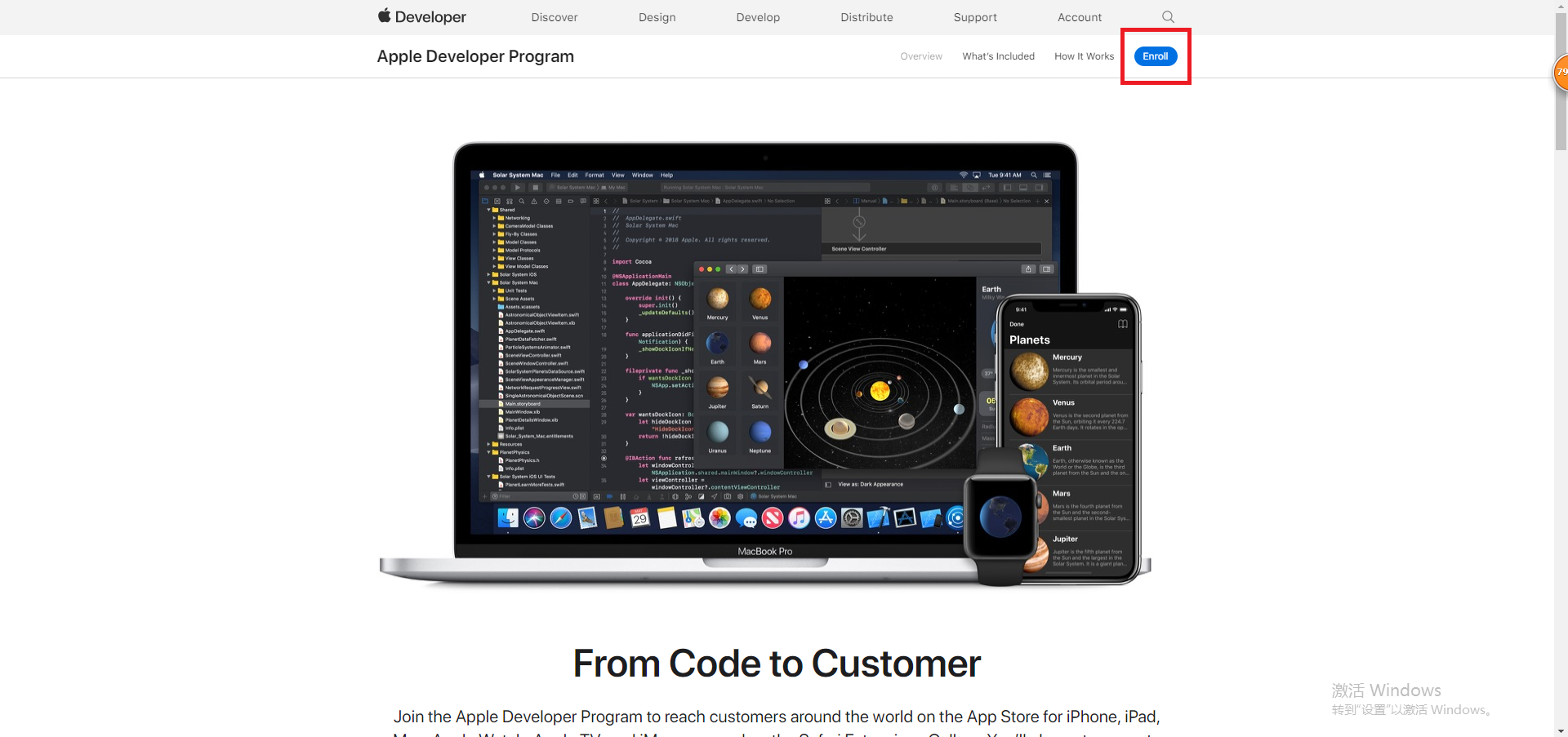Image resolution: width=1568 pixels, height=737 pixels.
Task: Select the Overview sub-navigation link
Action: (x=921, y=56)
